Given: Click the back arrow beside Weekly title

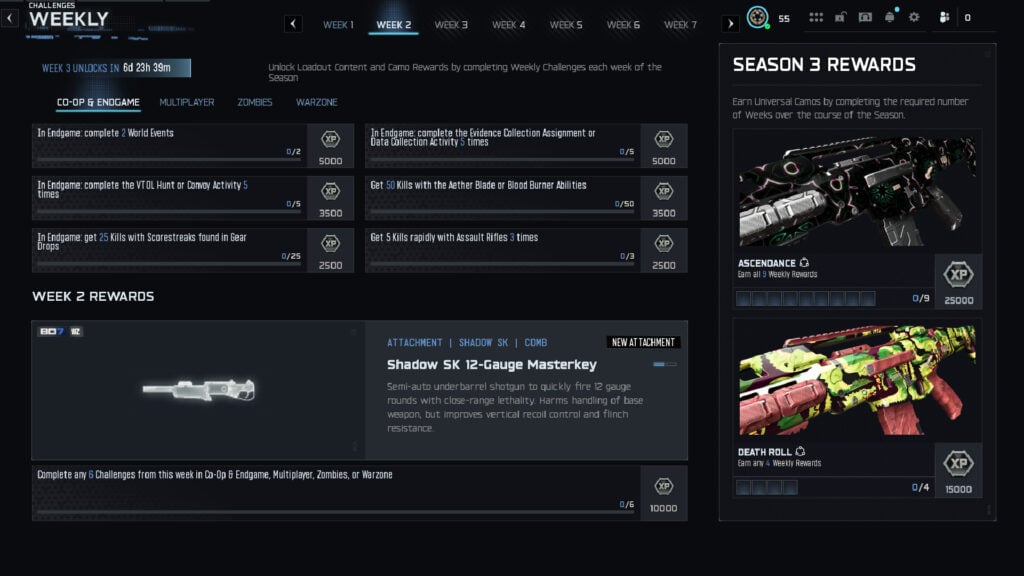Looking at the screenshot, I should pyautogui.click(x=9, y=18).
